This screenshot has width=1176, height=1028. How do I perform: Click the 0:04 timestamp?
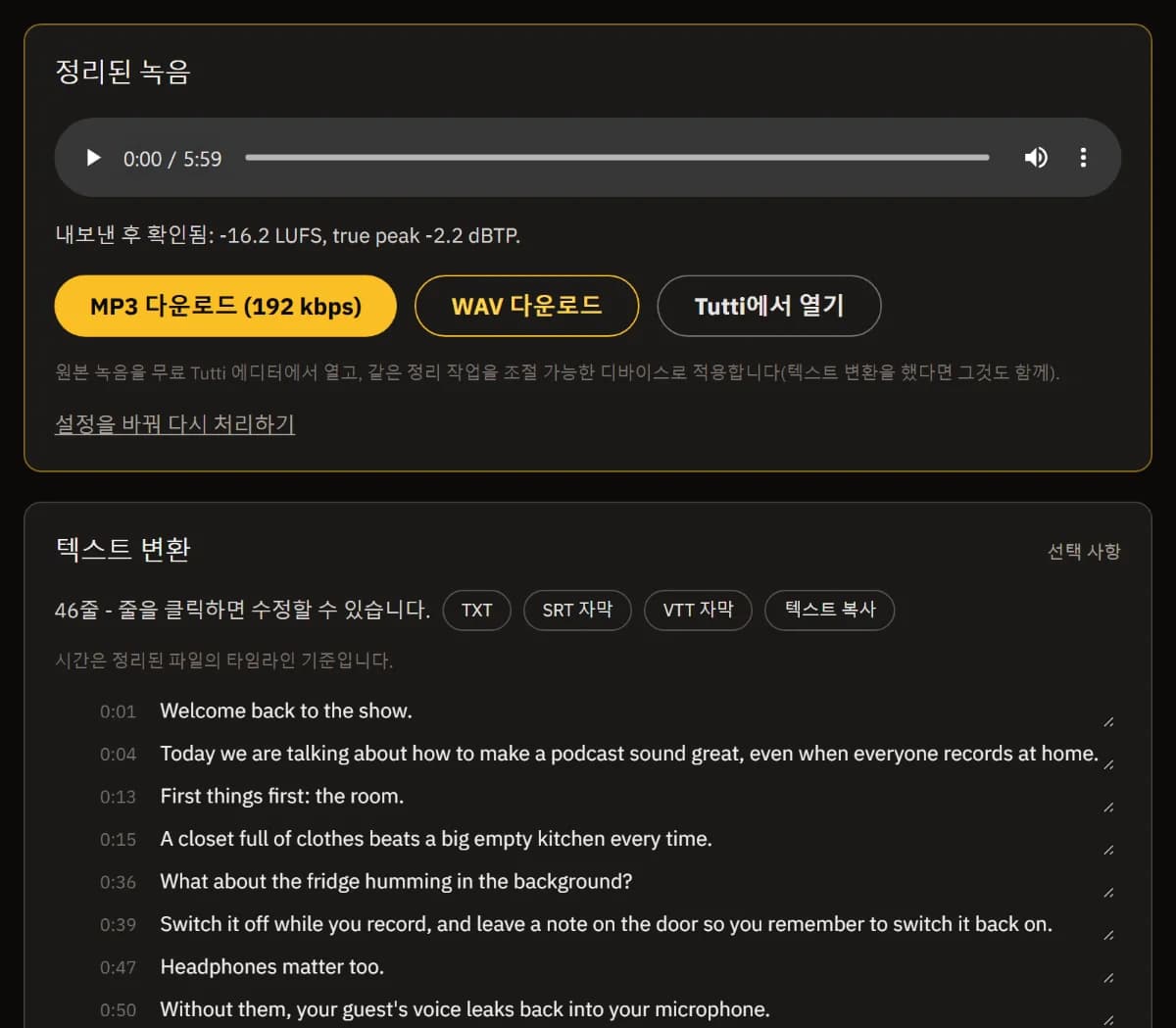(118, 754)
